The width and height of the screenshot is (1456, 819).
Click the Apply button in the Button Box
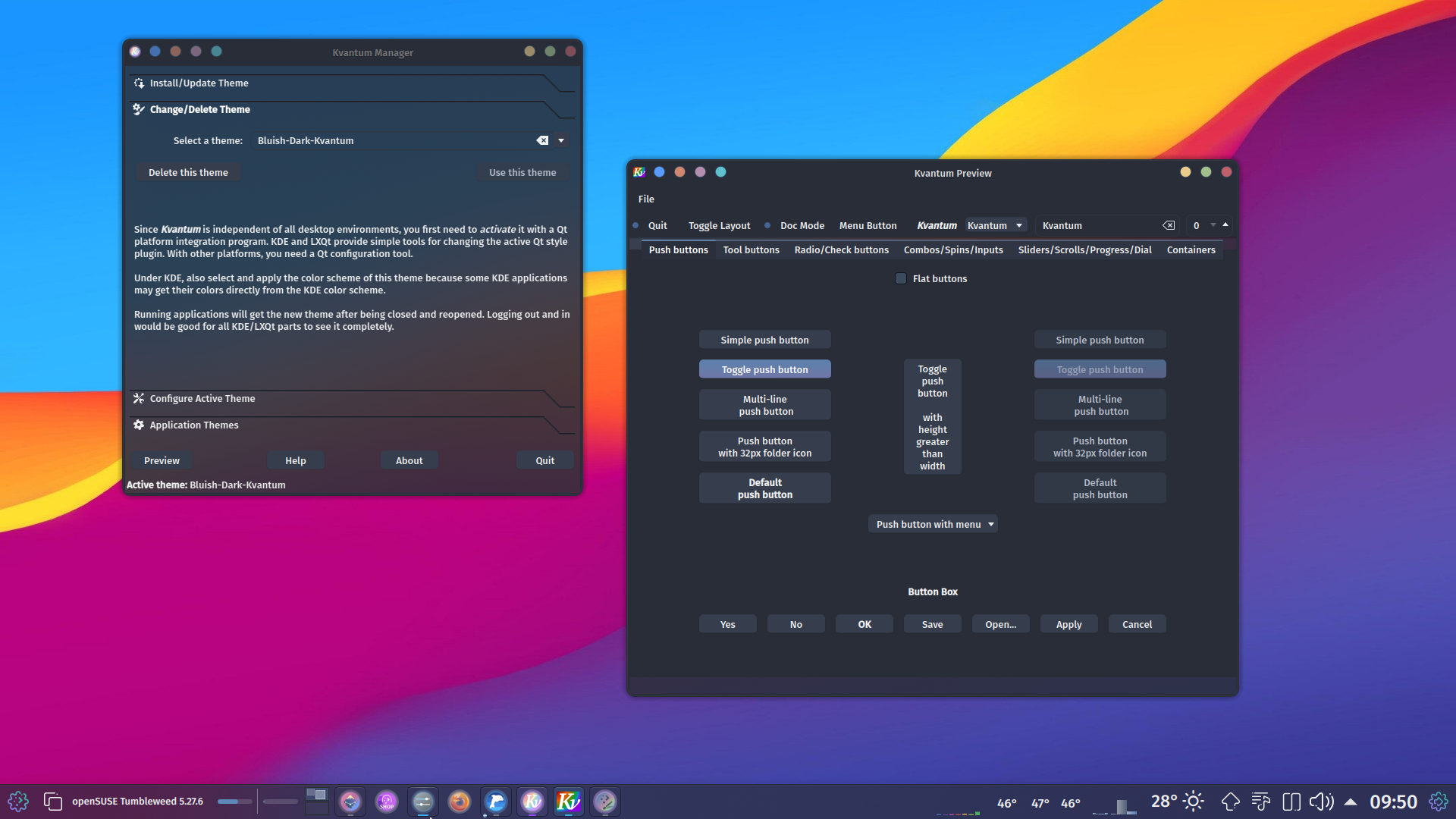point(1068,624)
